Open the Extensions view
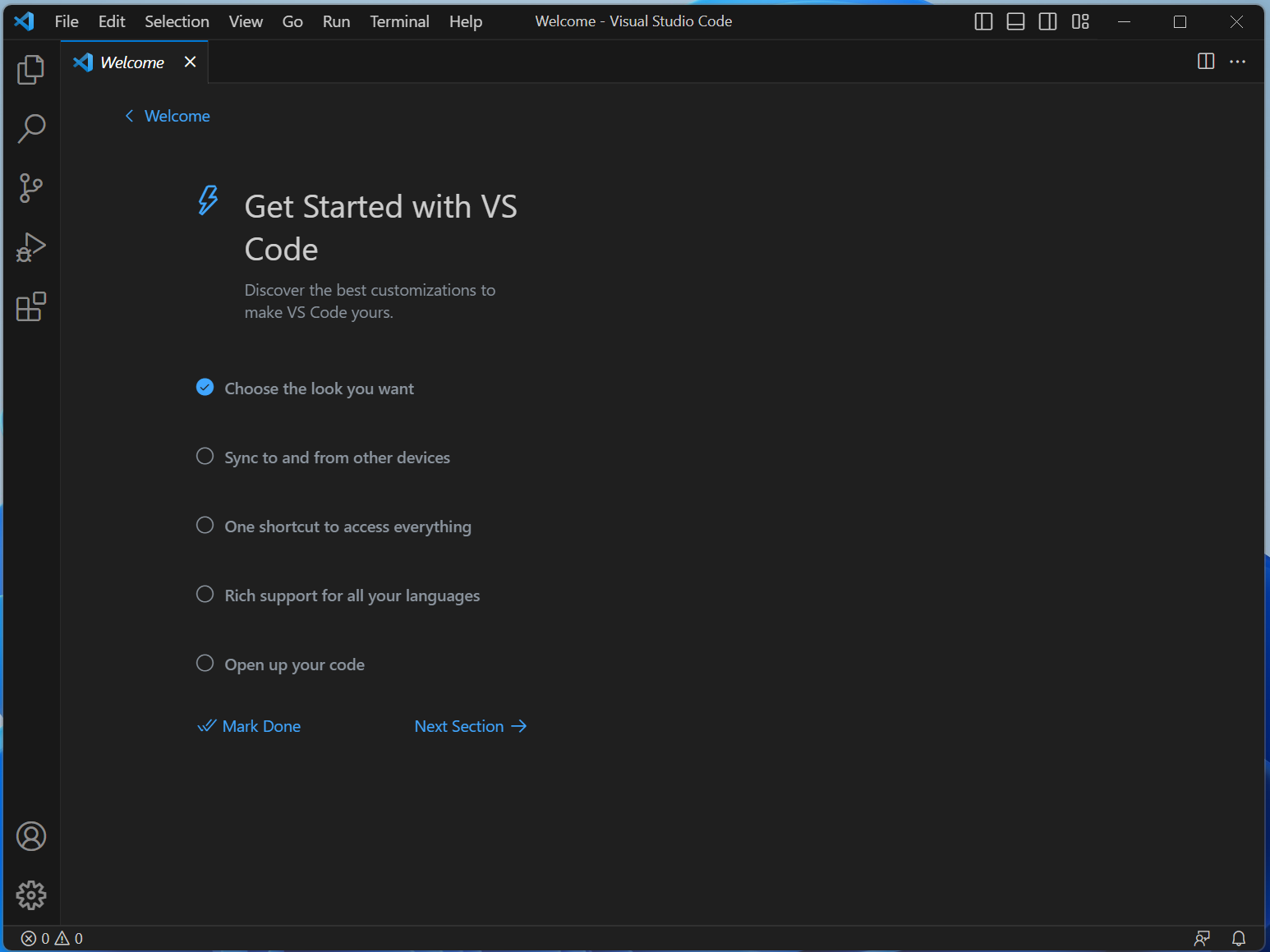This screenshot has width=1270, height=952. (x=31, y=306)
